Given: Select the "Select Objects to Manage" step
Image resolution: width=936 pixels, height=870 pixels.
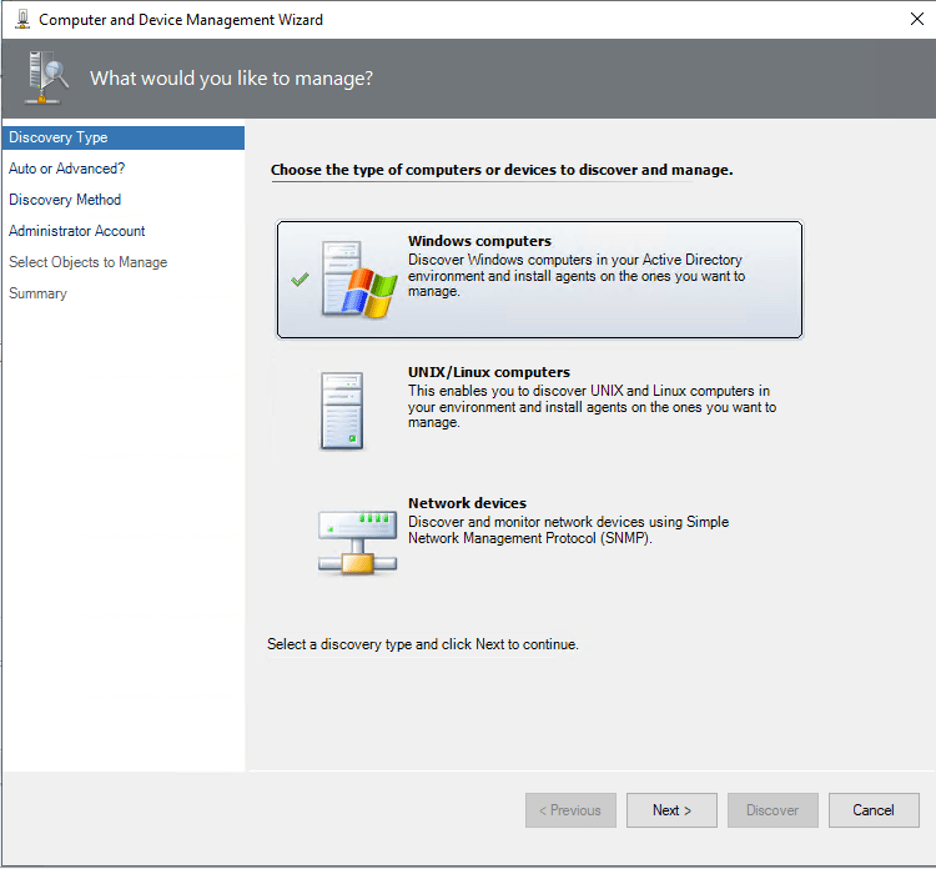Looking at the screenshot, I should point(88,262).
